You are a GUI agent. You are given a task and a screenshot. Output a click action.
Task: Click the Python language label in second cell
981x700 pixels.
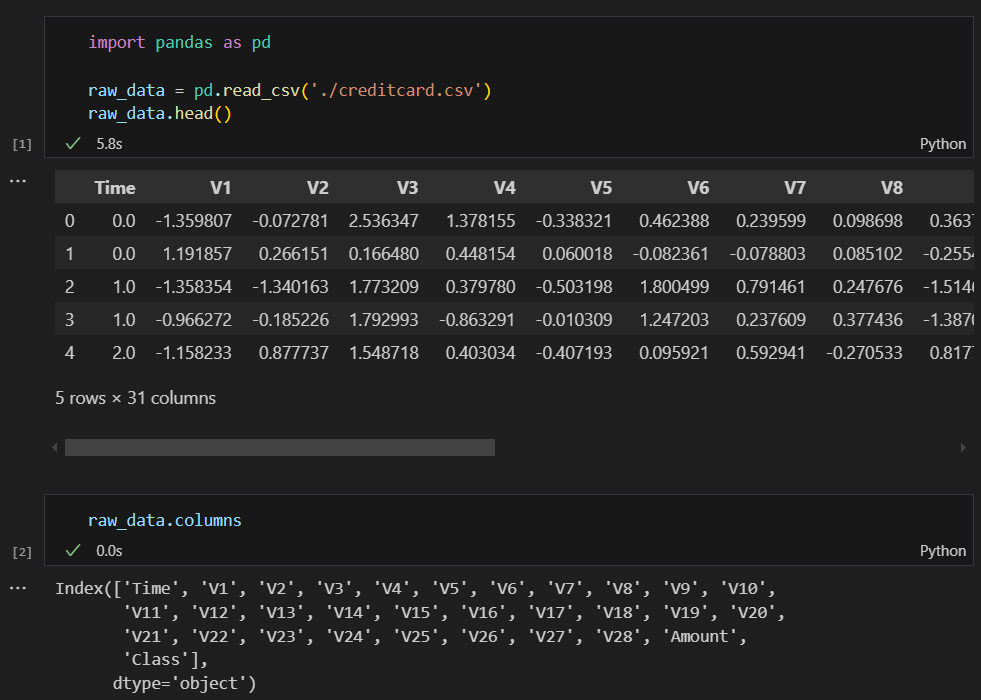[942, 551]
